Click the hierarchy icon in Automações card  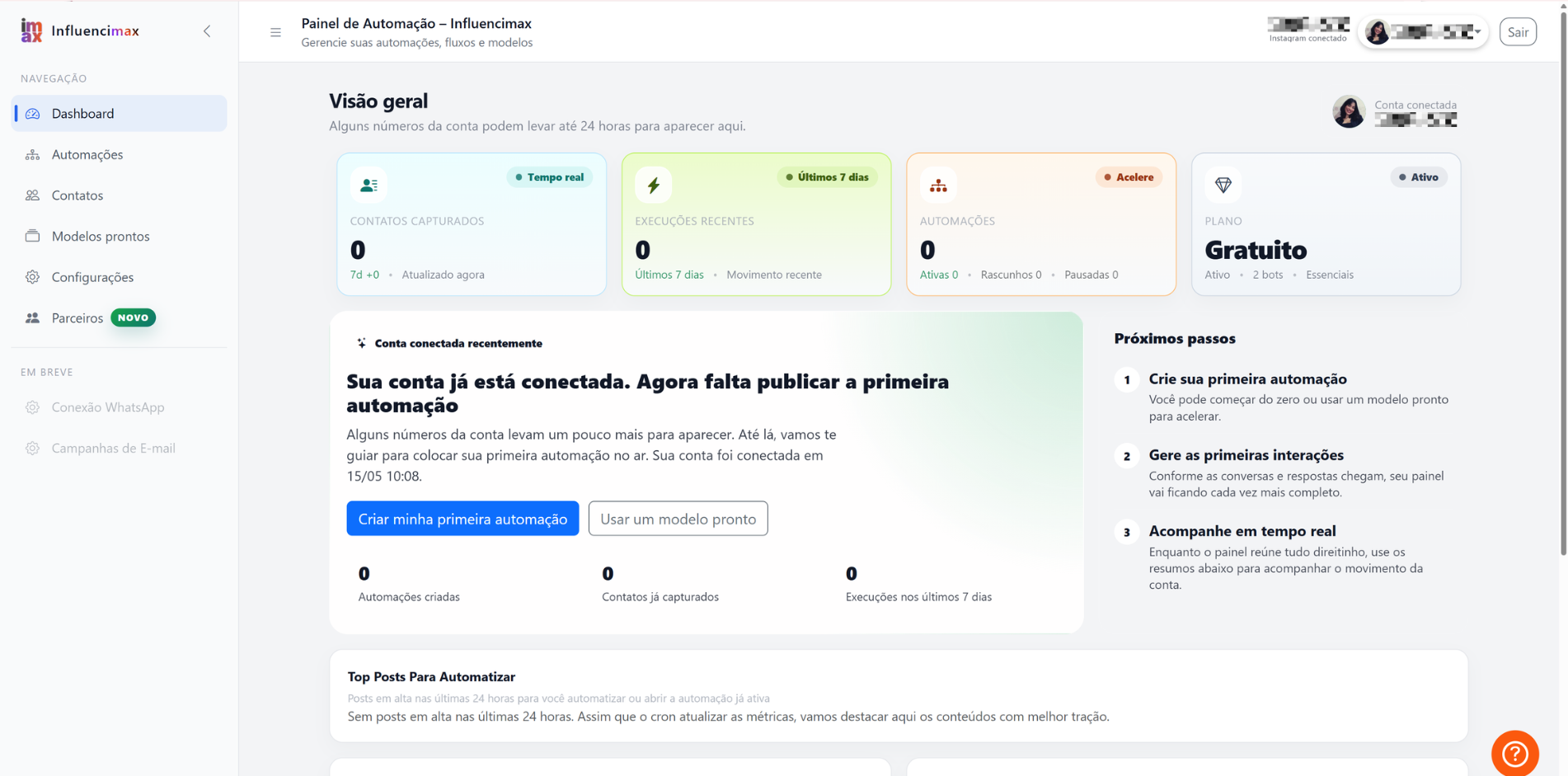click(938, 185)
